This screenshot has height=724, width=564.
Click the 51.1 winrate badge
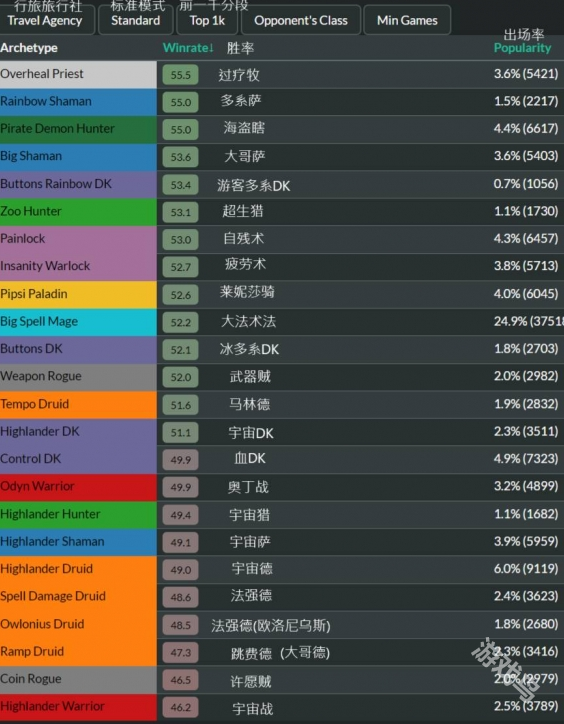(181, 432)
